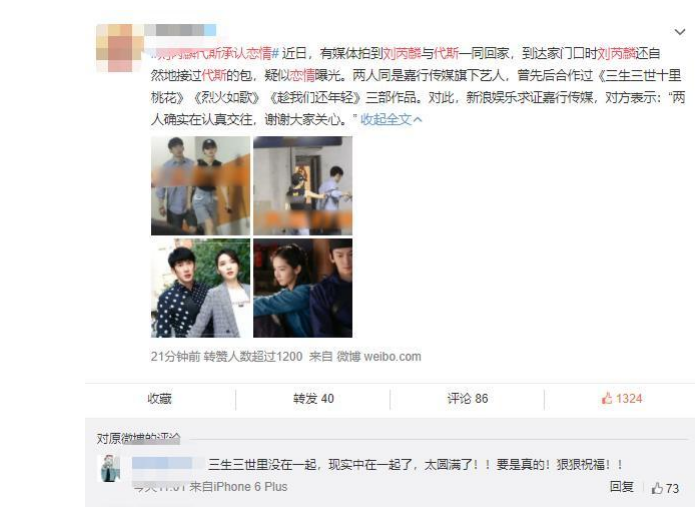This screenshot has height=509, width=695.
Task: Open the 转发 40 repost tab
Action: tap(313, 399)
